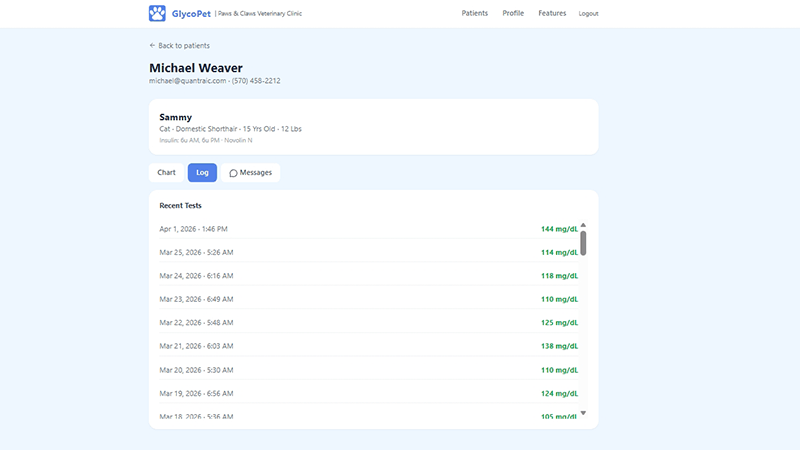
Task: Select the Mar 24, 2026 - 6:16 AM entry
Action: [368, 276]
